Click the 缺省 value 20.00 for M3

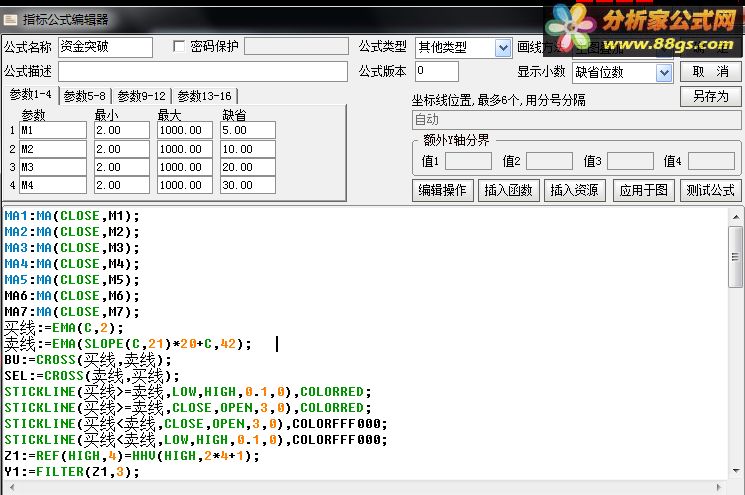click(248, 167)
